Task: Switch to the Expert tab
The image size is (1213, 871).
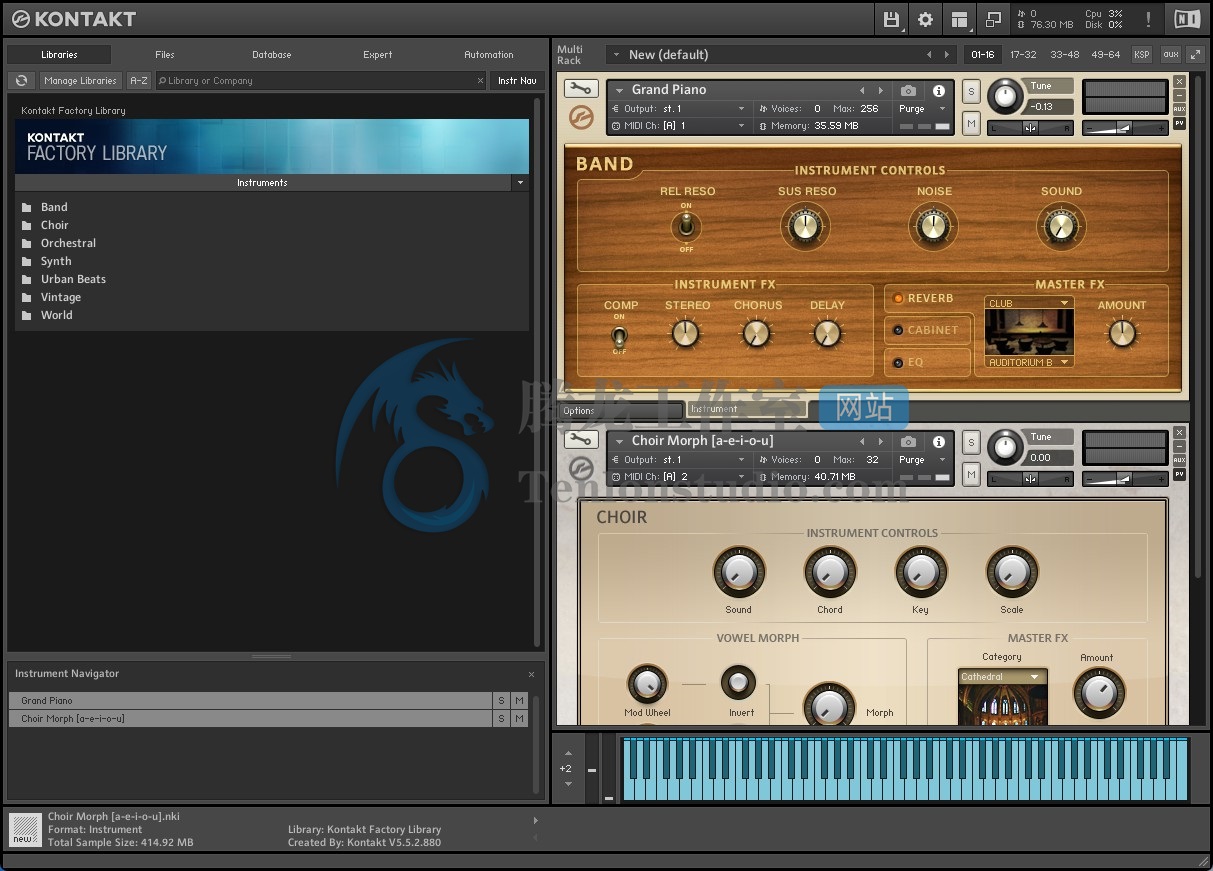Action: (378, 55)
